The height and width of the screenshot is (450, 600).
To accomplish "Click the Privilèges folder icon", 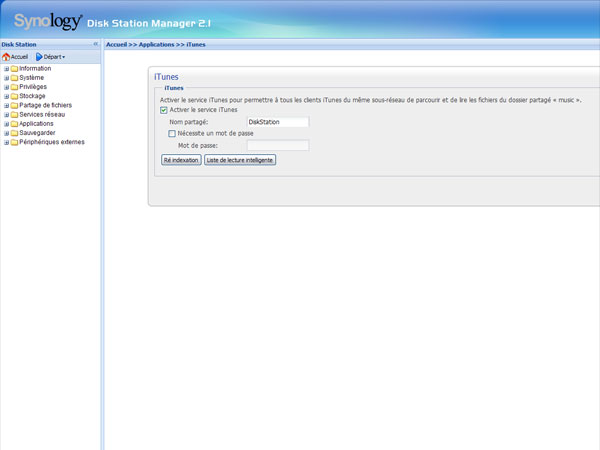I will click(15, 87).
